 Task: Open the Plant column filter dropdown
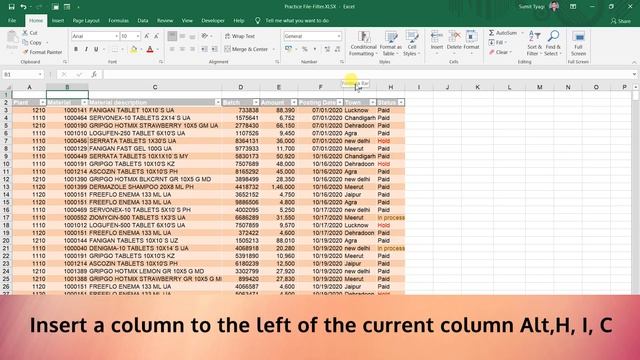point(42,102)
